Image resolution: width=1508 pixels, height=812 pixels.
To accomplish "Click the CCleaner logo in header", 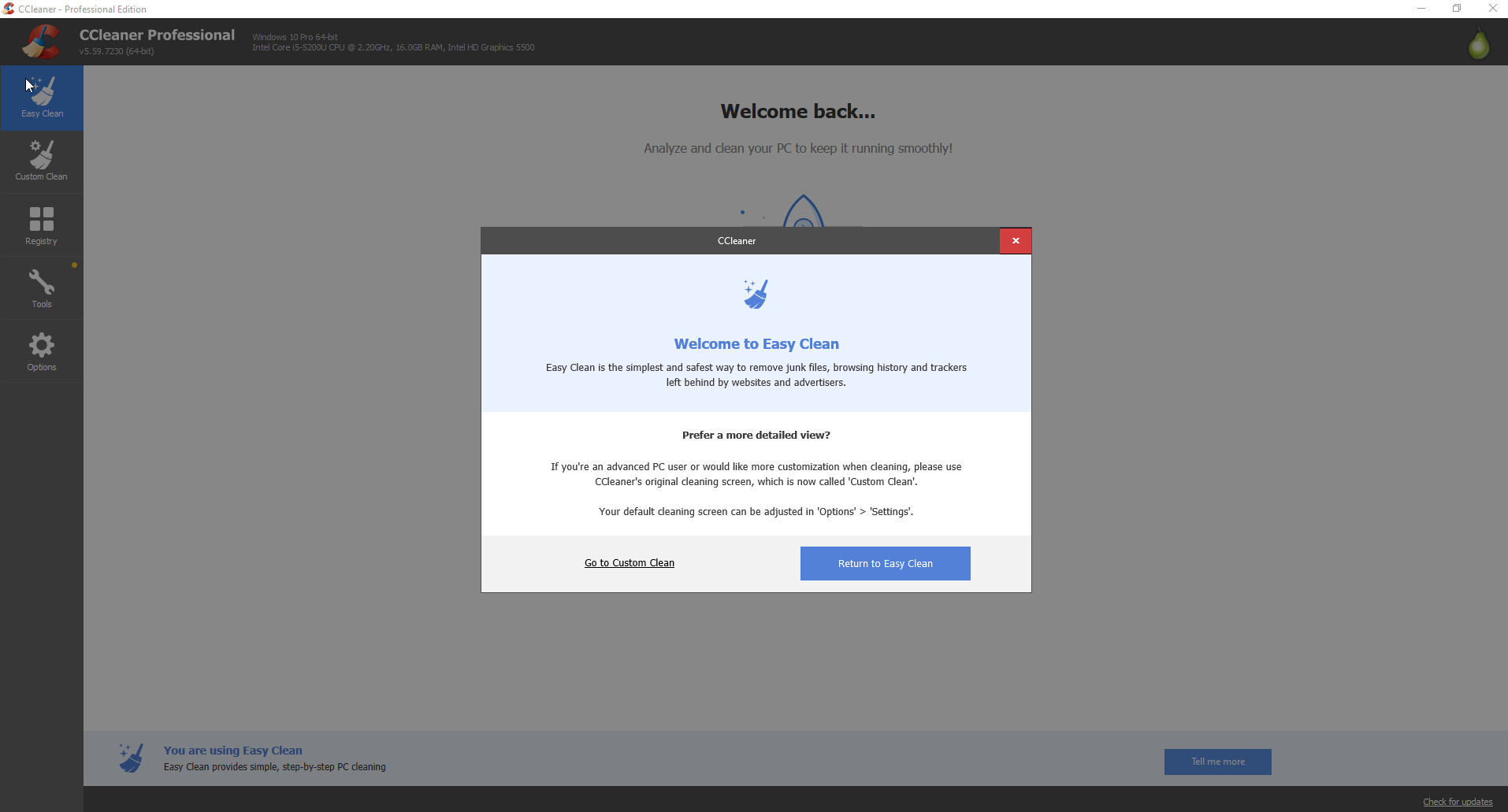I will pos(41,42).
